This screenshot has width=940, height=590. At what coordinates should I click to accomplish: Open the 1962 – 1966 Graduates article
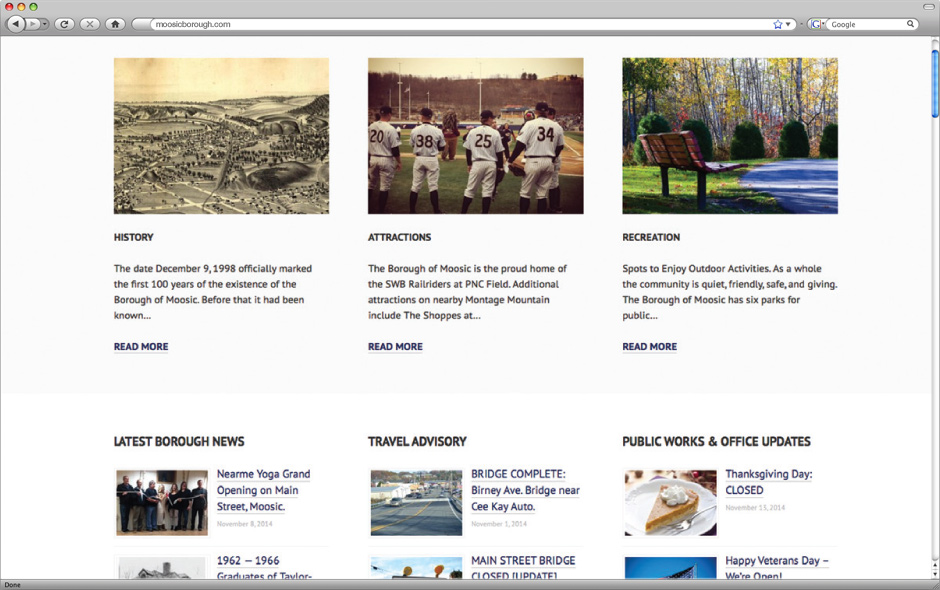[264, 568]
